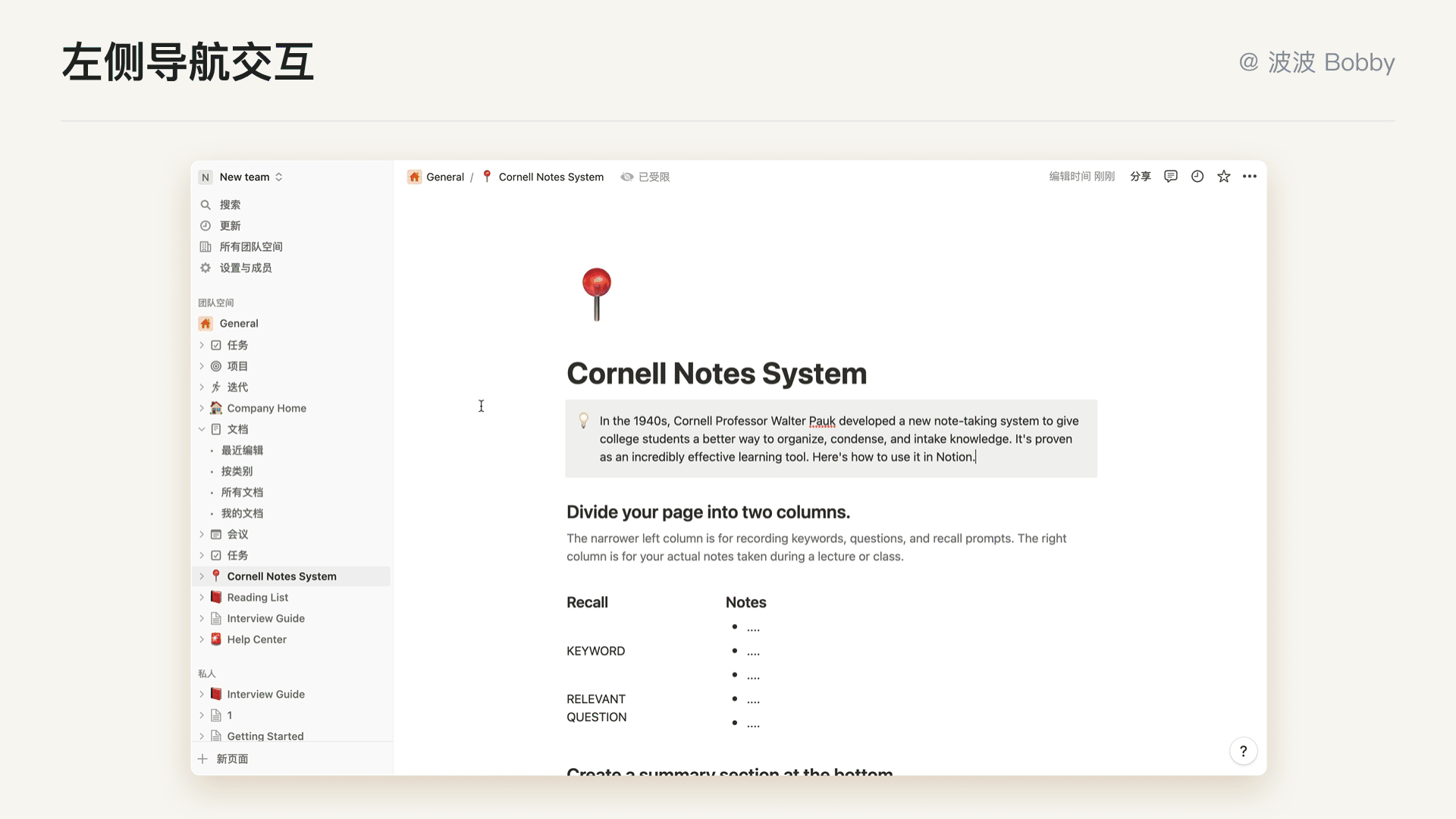Add a new page with 新页面
This screenshot has height=819, width=1456.
click(231, 759)
